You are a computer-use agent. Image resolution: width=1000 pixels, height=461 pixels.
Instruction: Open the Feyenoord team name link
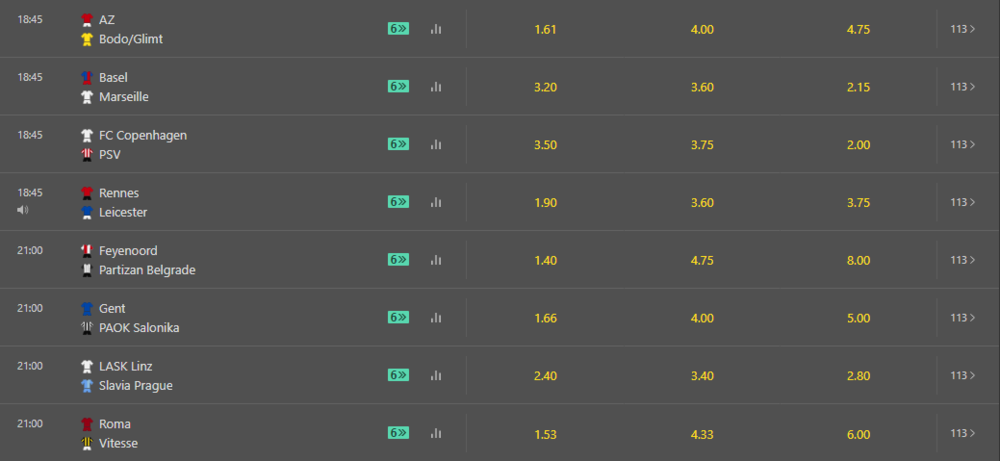tap(128, 251)
